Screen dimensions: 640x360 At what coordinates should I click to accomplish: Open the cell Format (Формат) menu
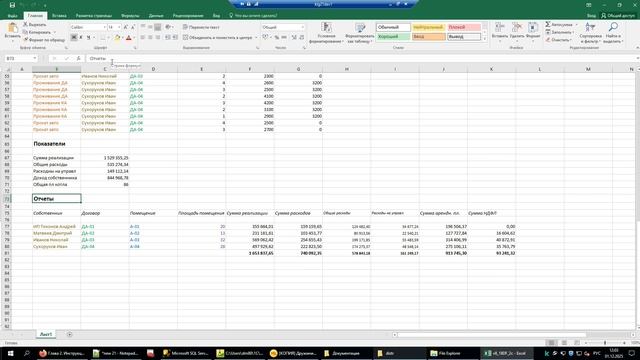pos(533,31)
